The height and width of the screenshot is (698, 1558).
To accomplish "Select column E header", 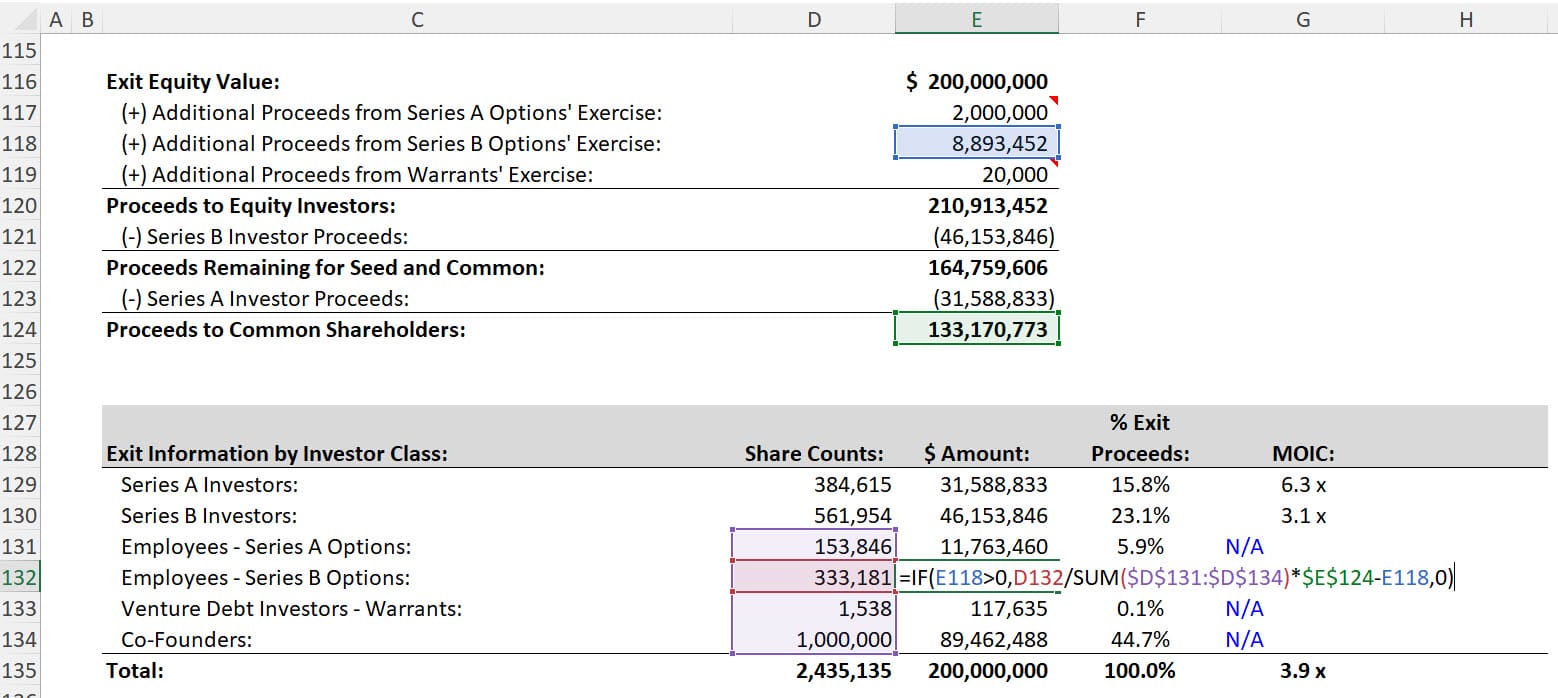I will coord(976,19).
